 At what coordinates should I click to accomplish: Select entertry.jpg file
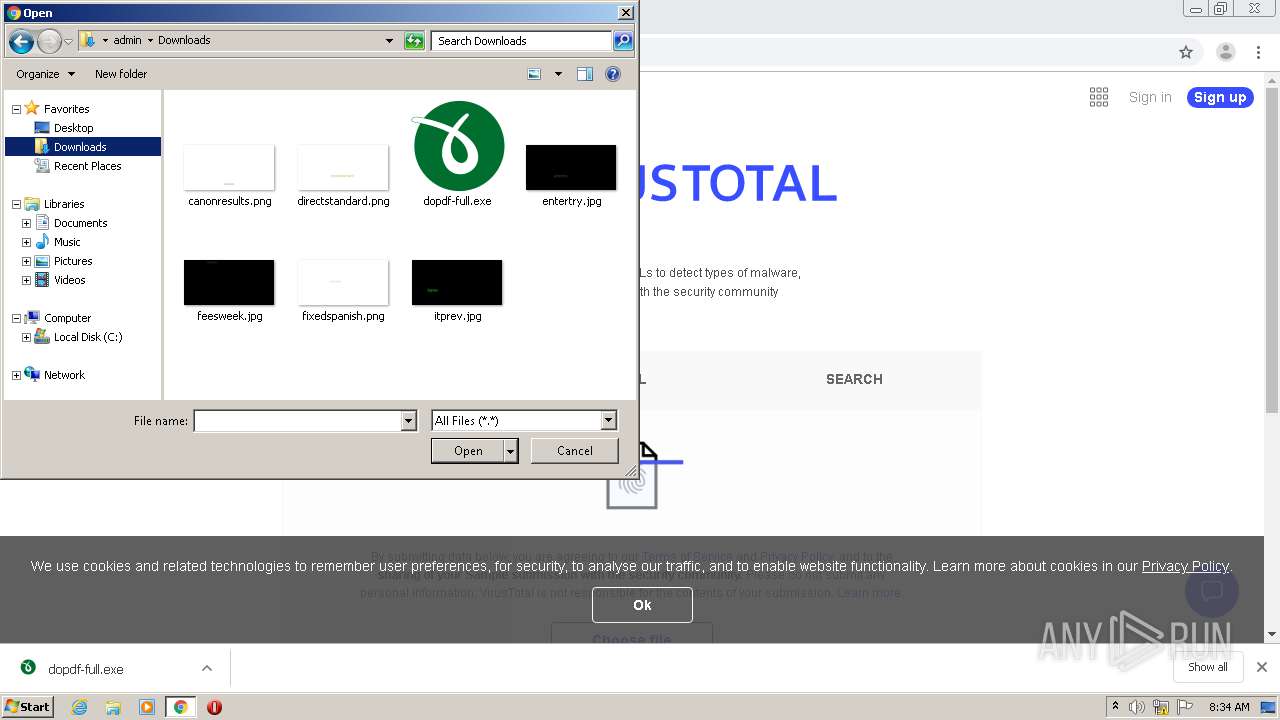[x=571, y=167]
